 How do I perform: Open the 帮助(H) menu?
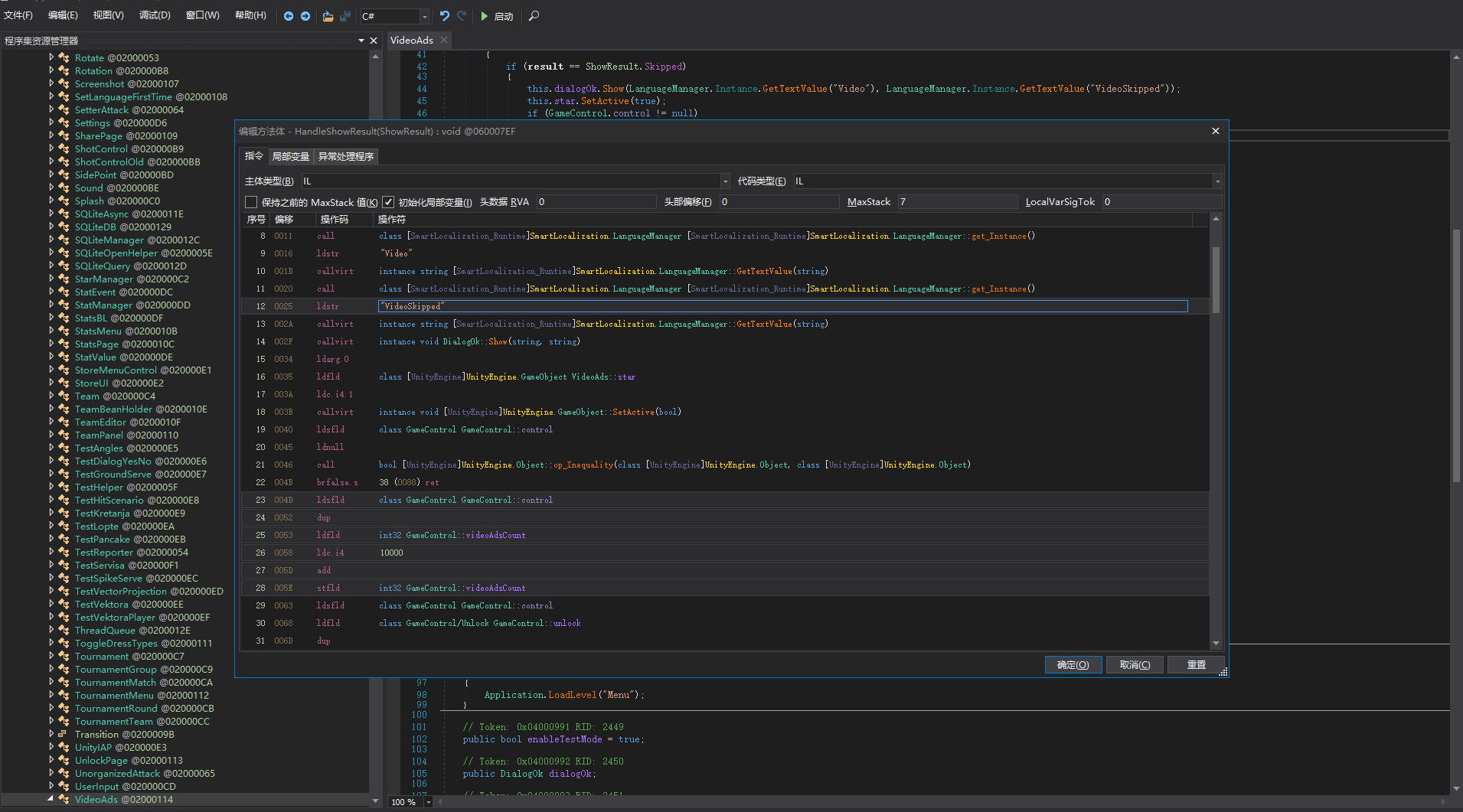(x=250, y=15)
